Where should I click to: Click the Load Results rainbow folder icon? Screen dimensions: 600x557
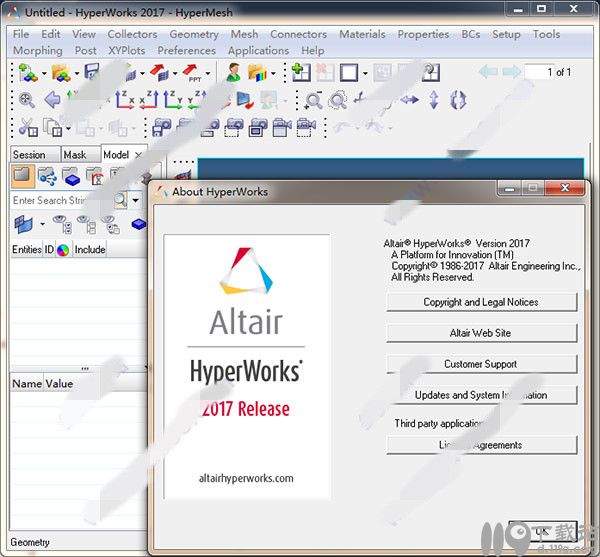[257, 72]
